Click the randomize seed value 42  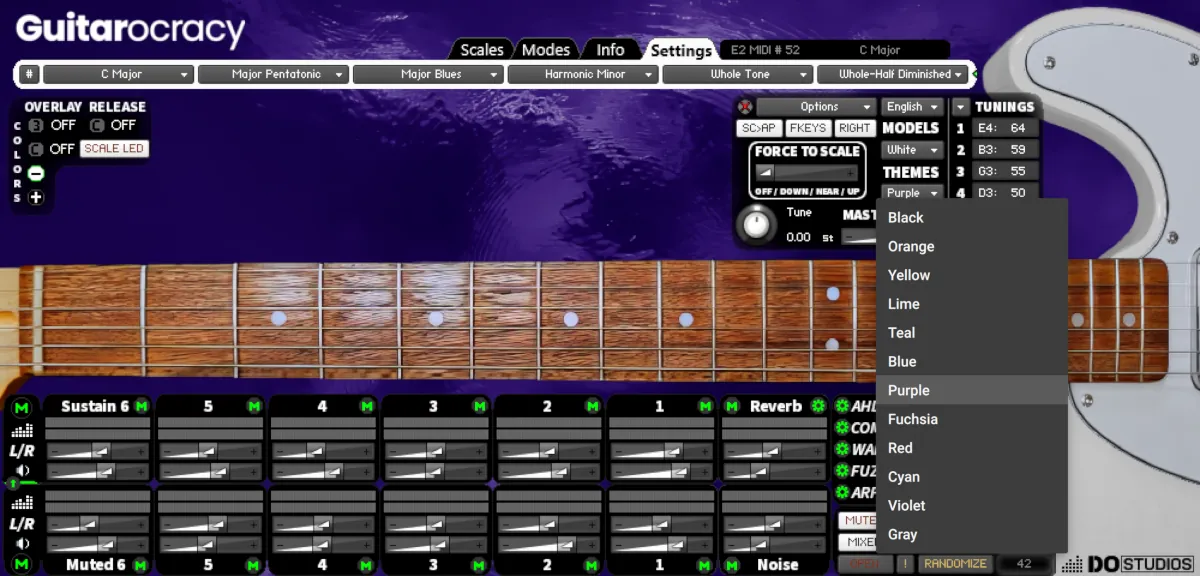coord(1024,564)
